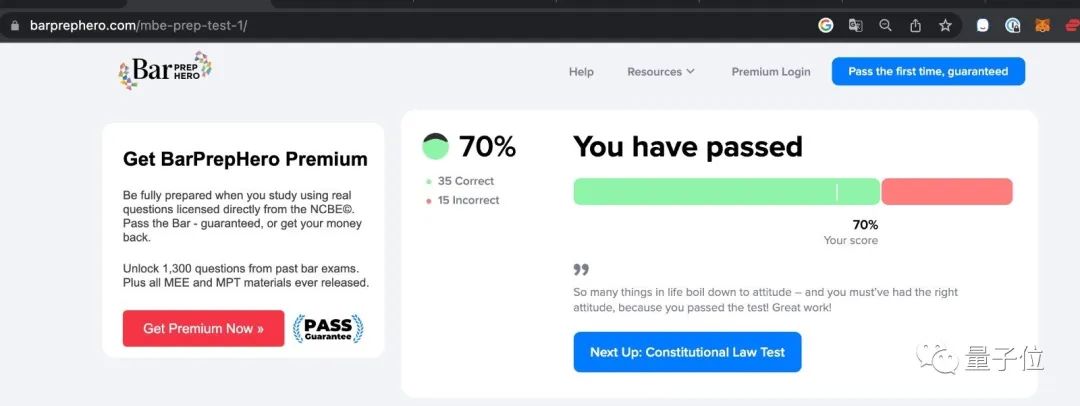Click Get Premium Now button

point(203,328)
